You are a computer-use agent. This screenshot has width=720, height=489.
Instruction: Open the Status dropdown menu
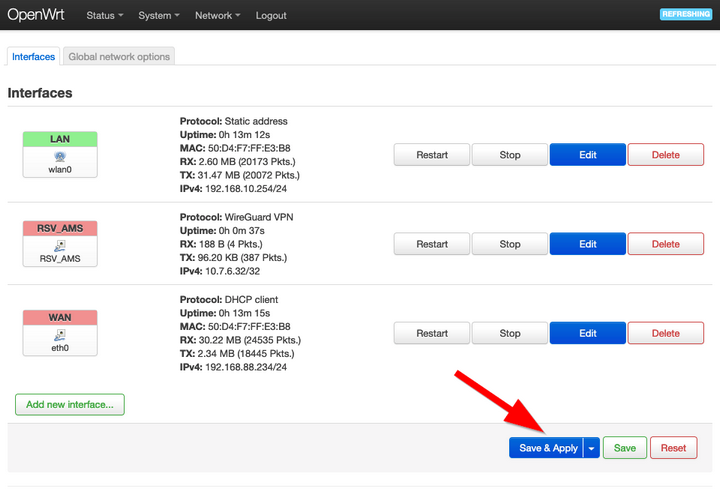105,16
